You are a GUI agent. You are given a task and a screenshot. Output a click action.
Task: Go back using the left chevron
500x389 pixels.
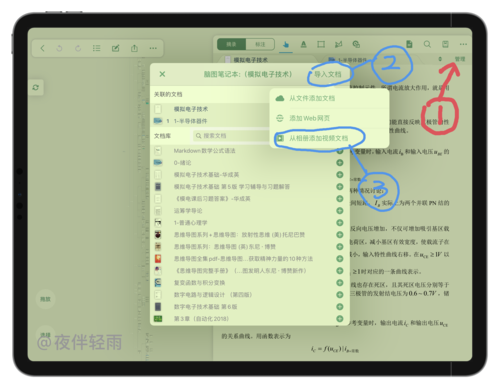[42, 48]
